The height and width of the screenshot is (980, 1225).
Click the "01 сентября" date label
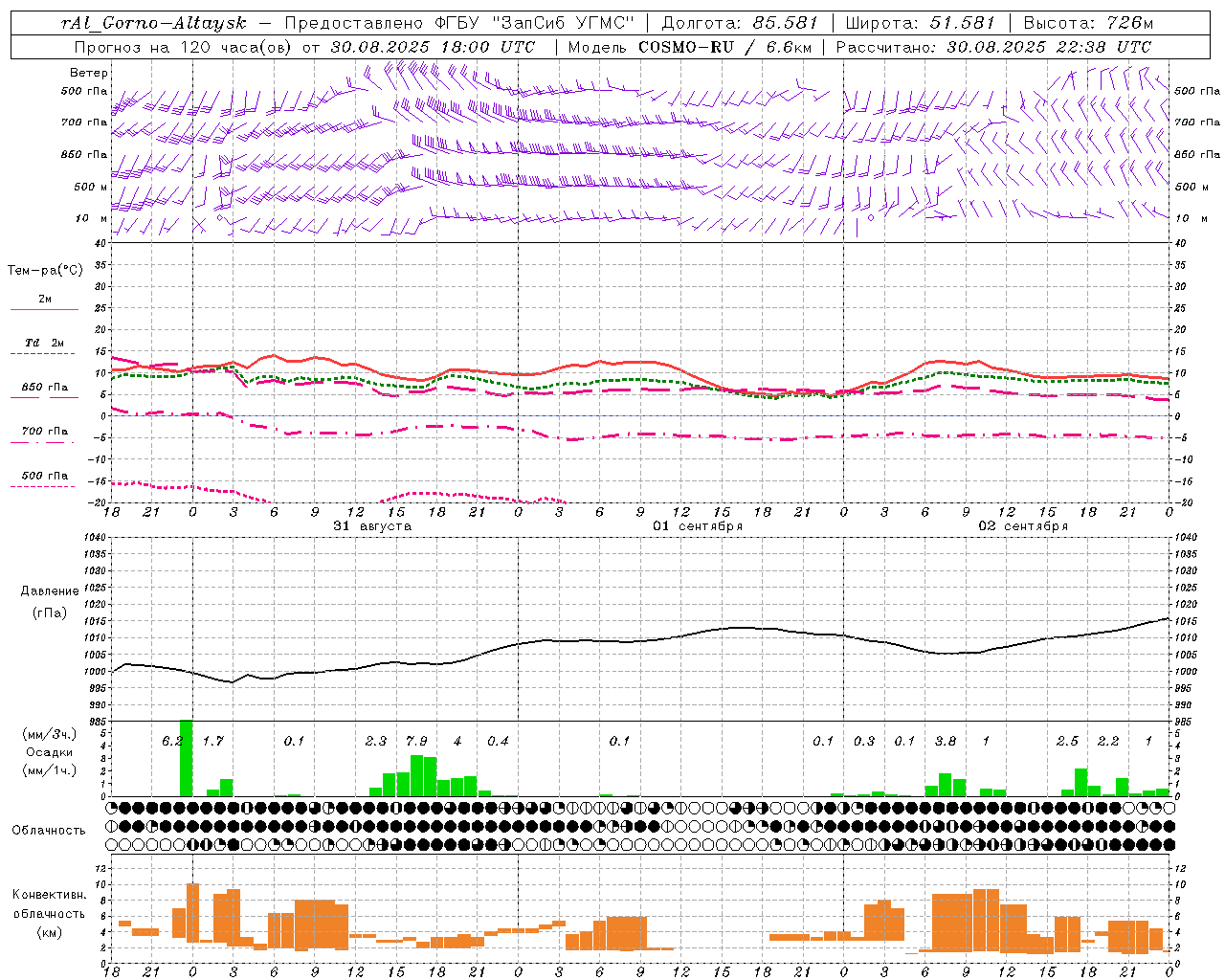click(698, 526)
